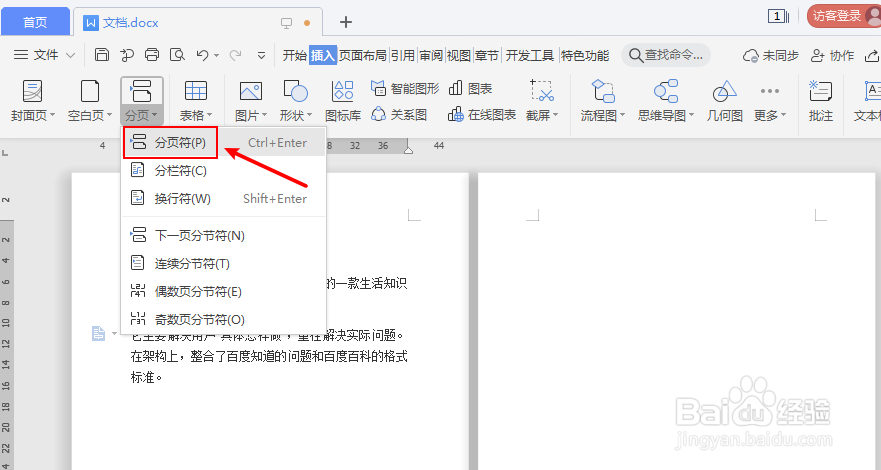Open a new tab with plus button

346,22
